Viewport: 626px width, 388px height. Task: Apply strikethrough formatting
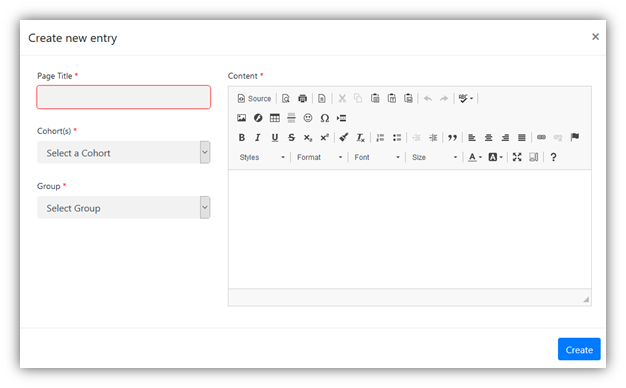point(291,138)
